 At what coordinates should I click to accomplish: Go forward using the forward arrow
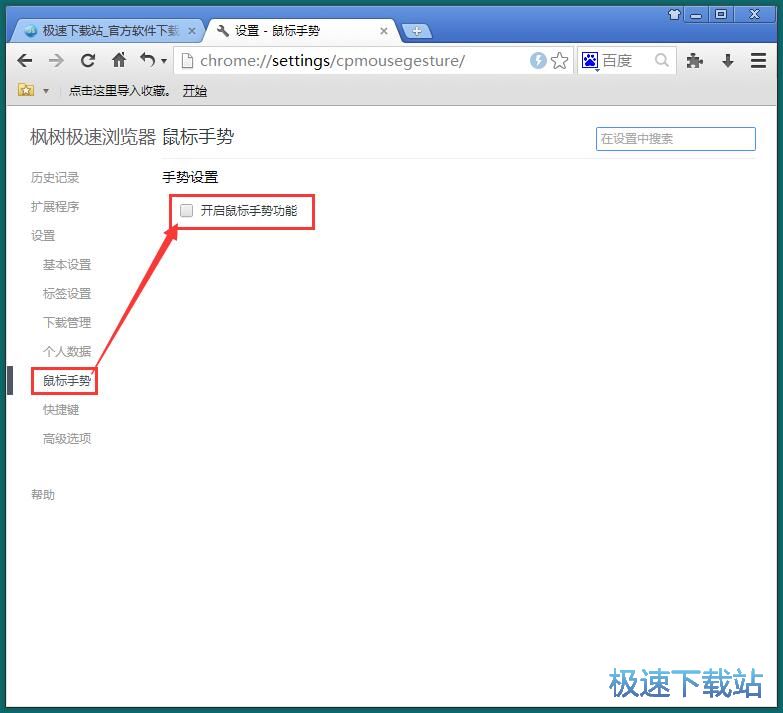[56, 61]
